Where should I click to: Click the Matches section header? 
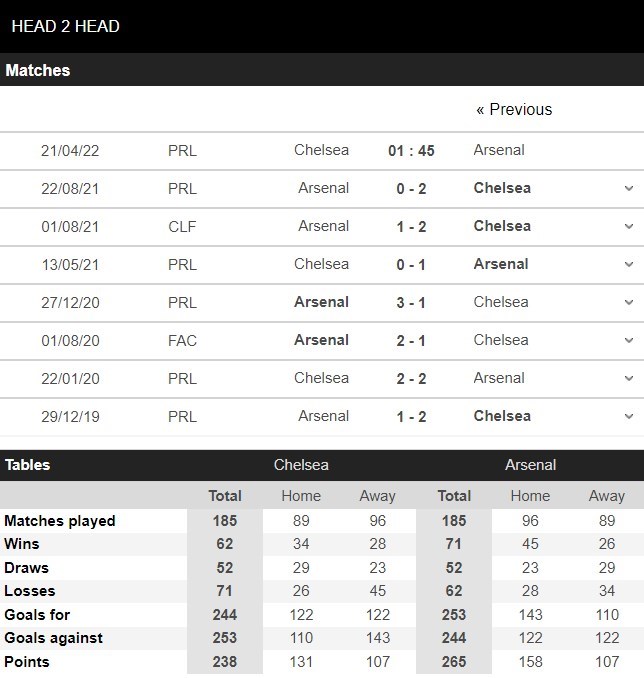pos(38,70)
